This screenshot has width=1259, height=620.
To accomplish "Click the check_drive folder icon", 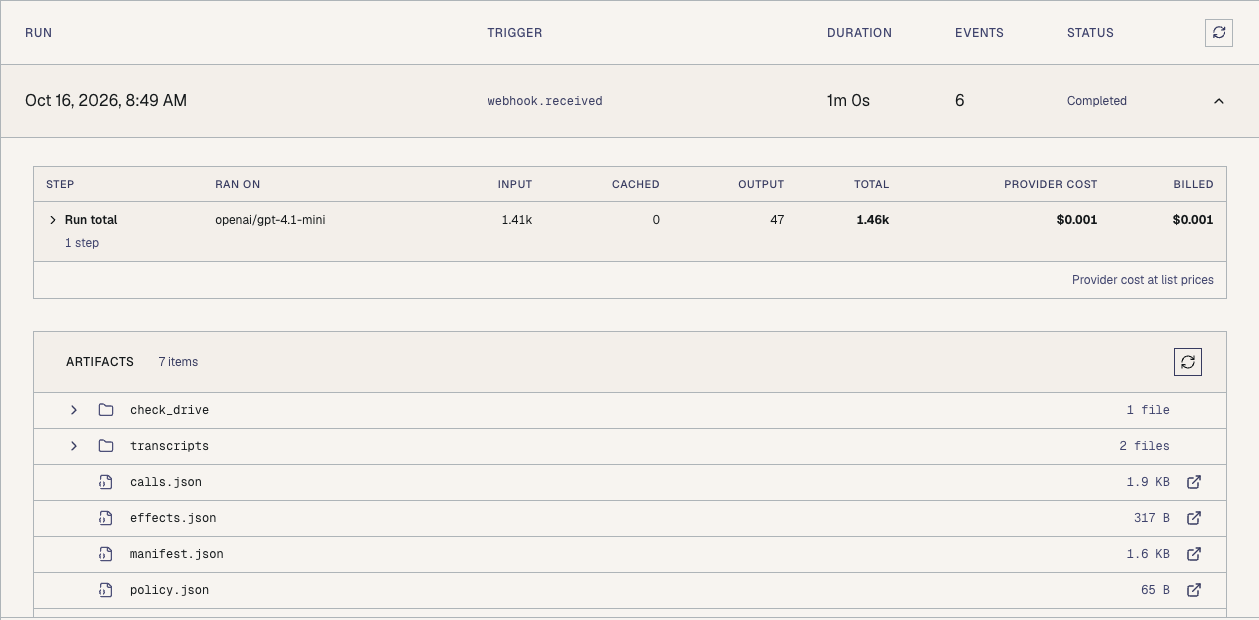I will pos(106,410).
